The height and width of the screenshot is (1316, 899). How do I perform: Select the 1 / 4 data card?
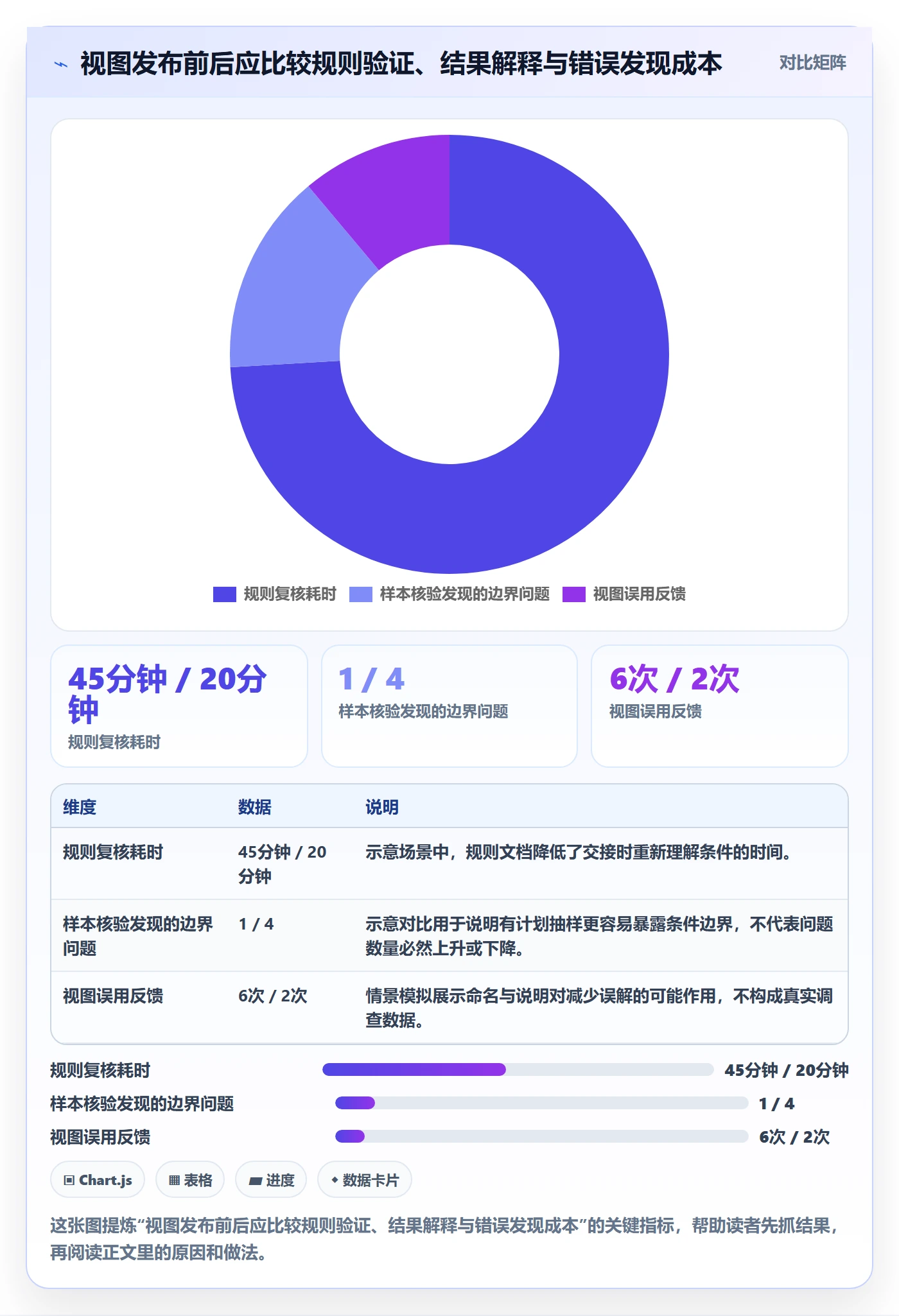point(449,706)
